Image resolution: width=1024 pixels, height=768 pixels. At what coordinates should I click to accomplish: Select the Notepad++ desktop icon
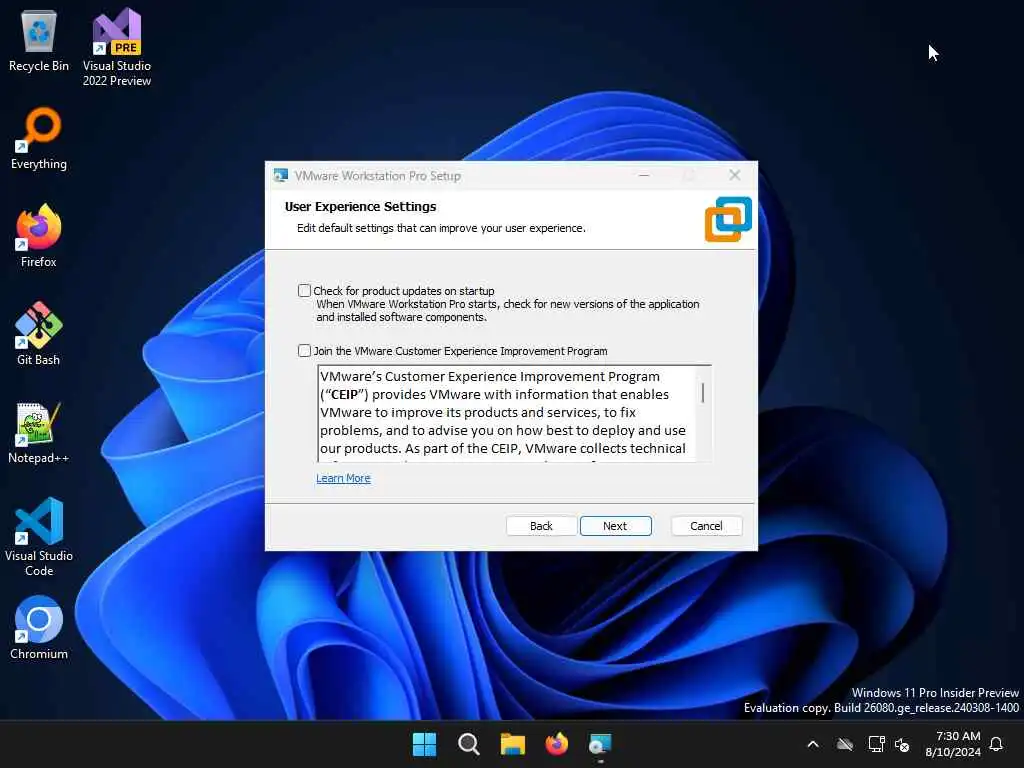click(39, 432)
